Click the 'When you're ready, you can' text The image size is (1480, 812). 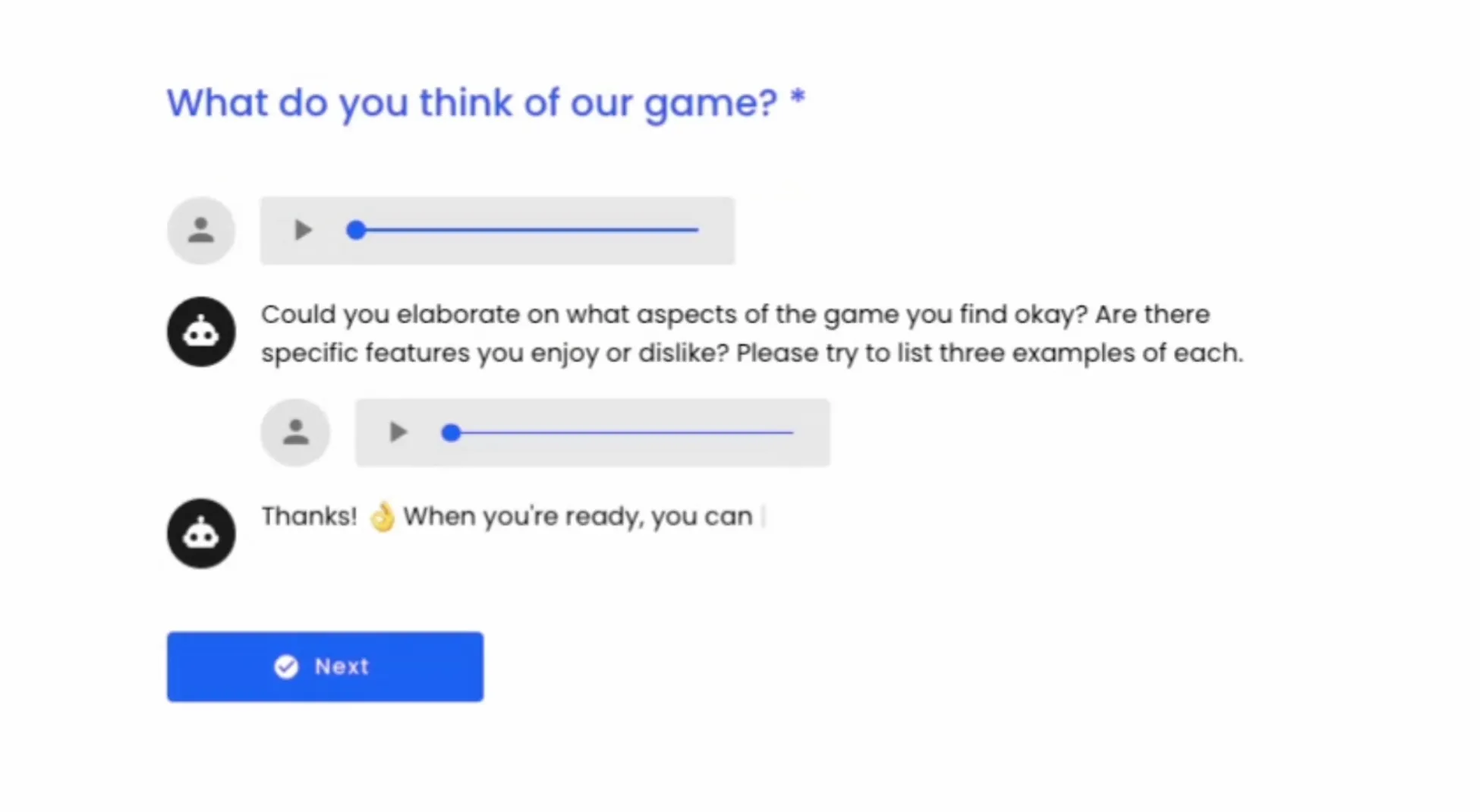[x=578, y=517]
